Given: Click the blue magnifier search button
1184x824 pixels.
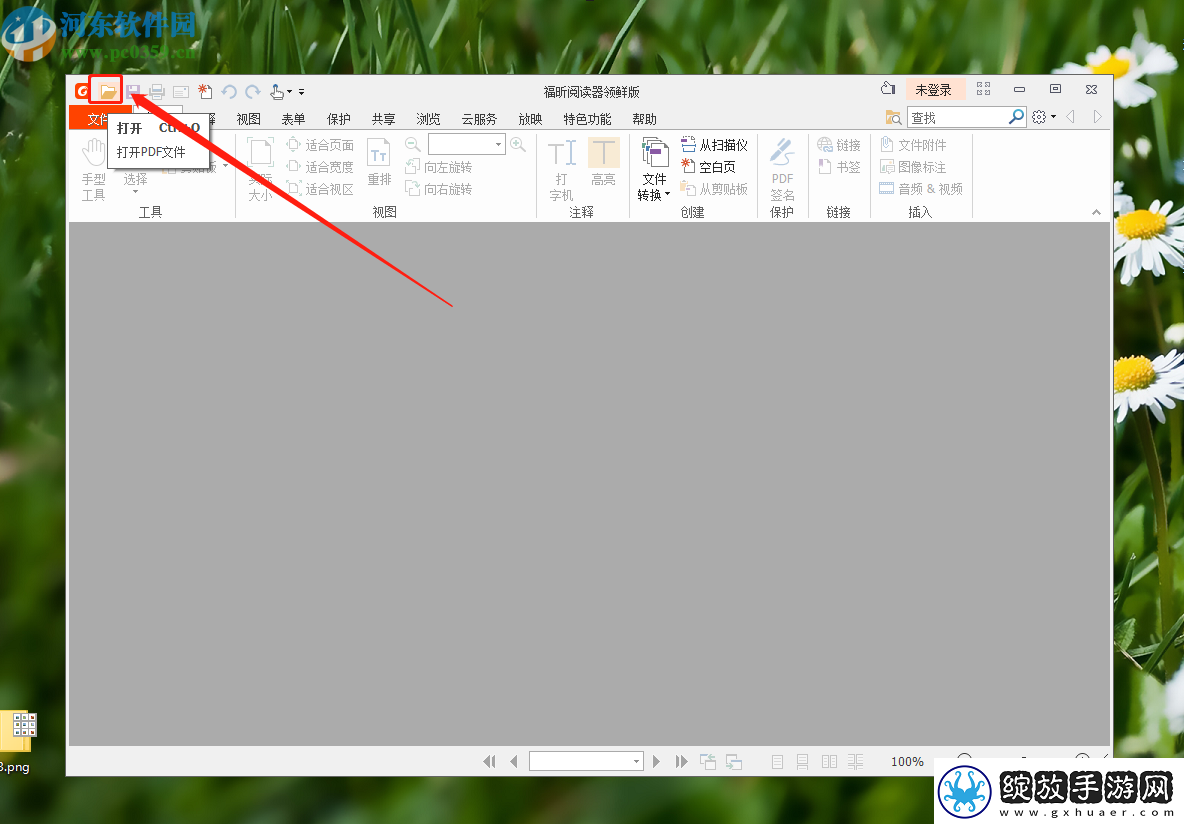Looking at the screenshot, I should (x=1016, y=116).
